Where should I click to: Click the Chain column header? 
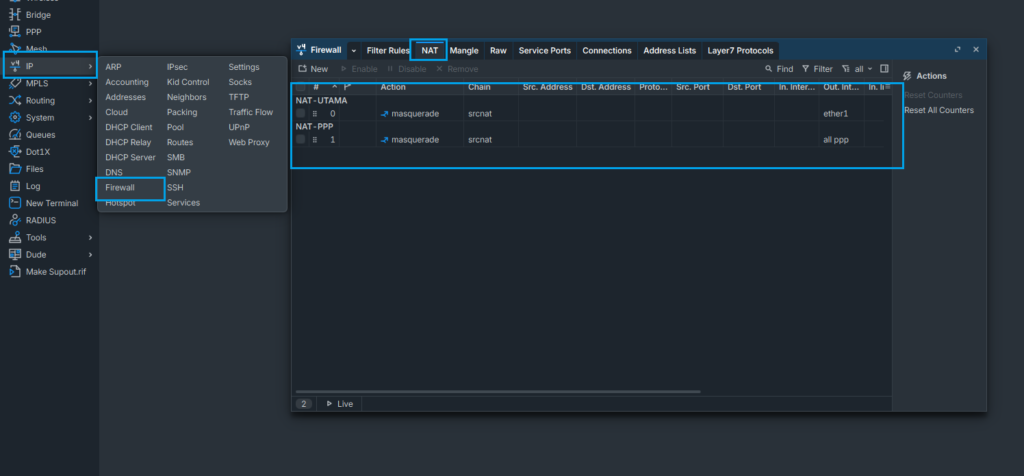point(490,87)
